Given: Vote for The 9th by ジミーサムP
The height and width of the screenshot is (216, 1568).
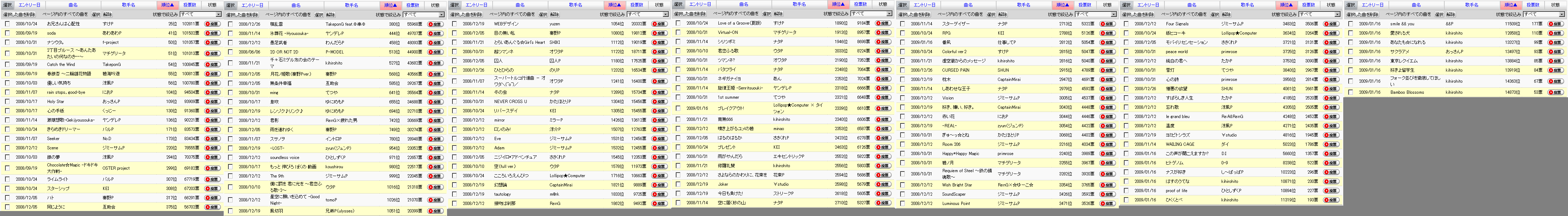Looking at the screenshot, I should 435,176.
